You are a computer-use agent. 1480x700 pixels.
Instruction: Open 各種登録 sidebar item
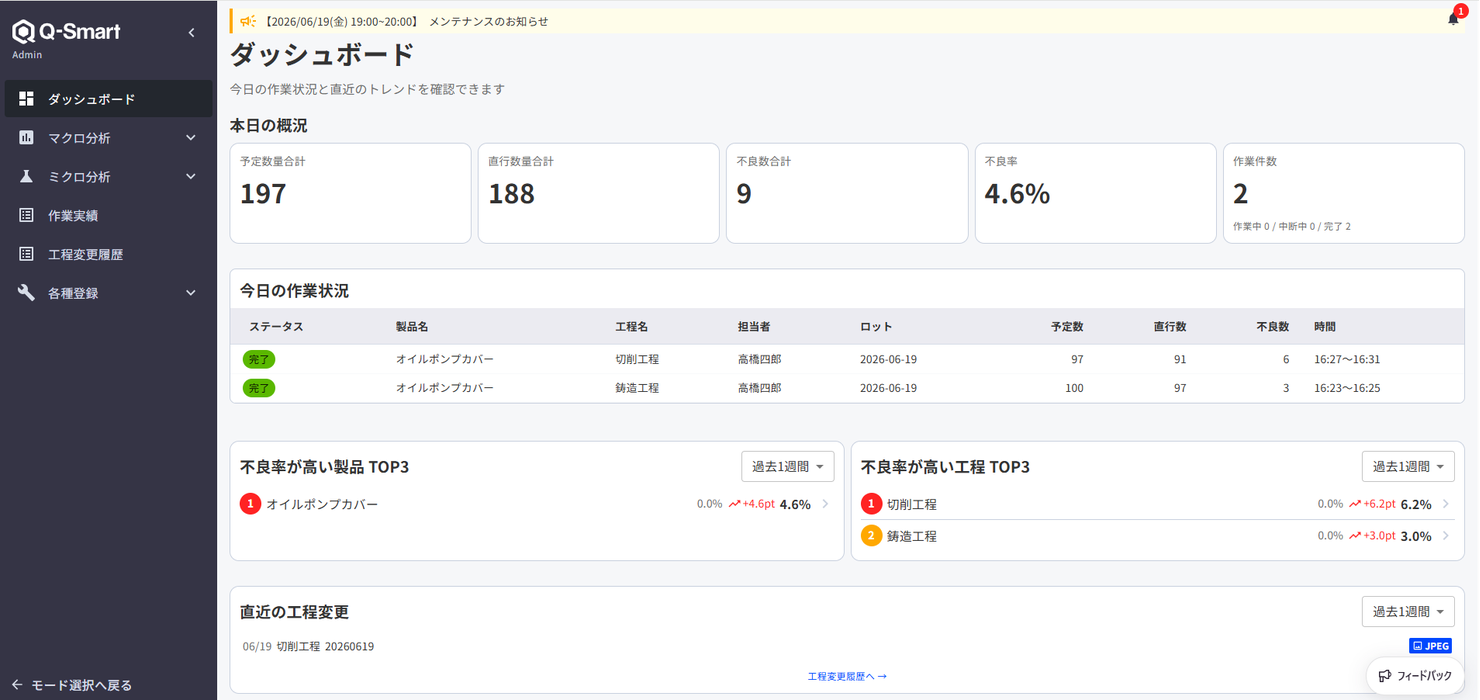click(x=109, y=293)
